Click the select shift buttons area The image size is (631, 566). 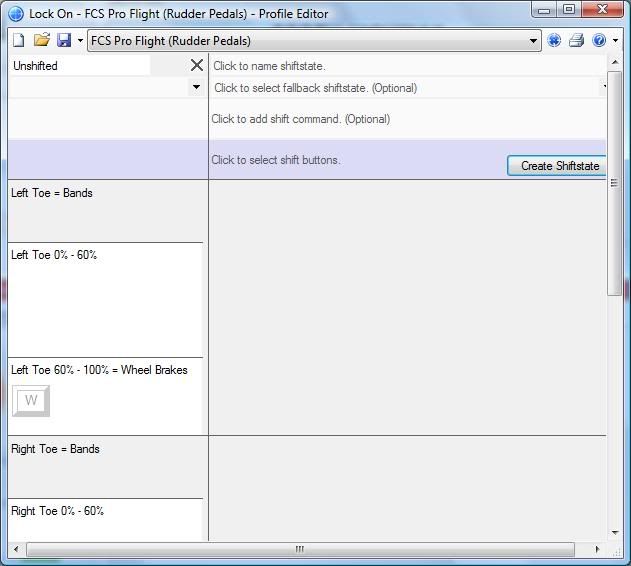pos(355,160)
